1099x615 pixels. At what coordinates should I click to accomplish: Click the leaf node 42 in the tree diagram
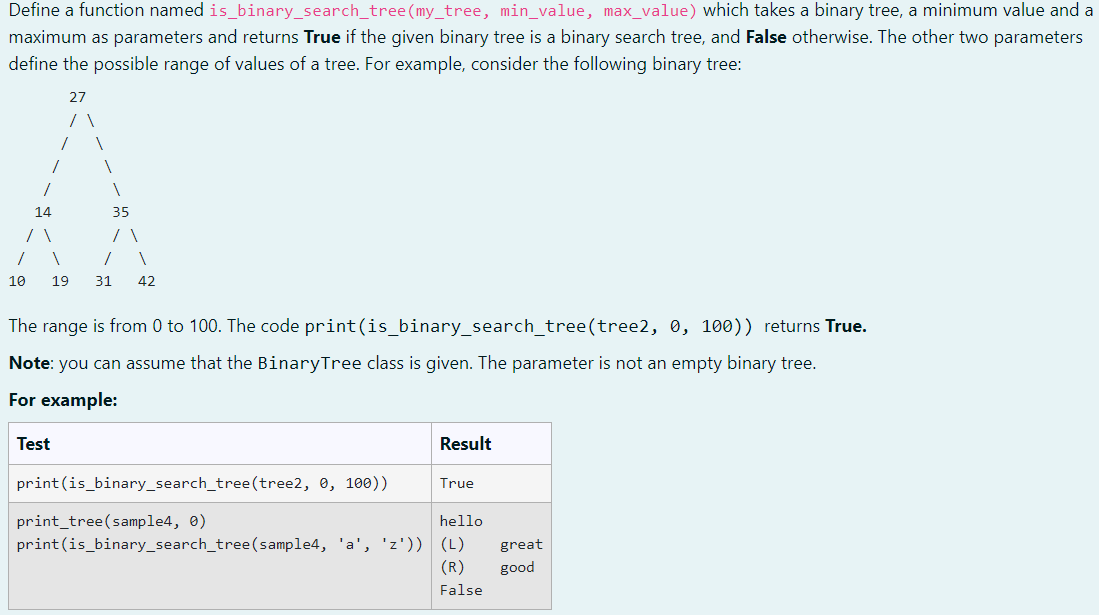(x=146, y=281)
